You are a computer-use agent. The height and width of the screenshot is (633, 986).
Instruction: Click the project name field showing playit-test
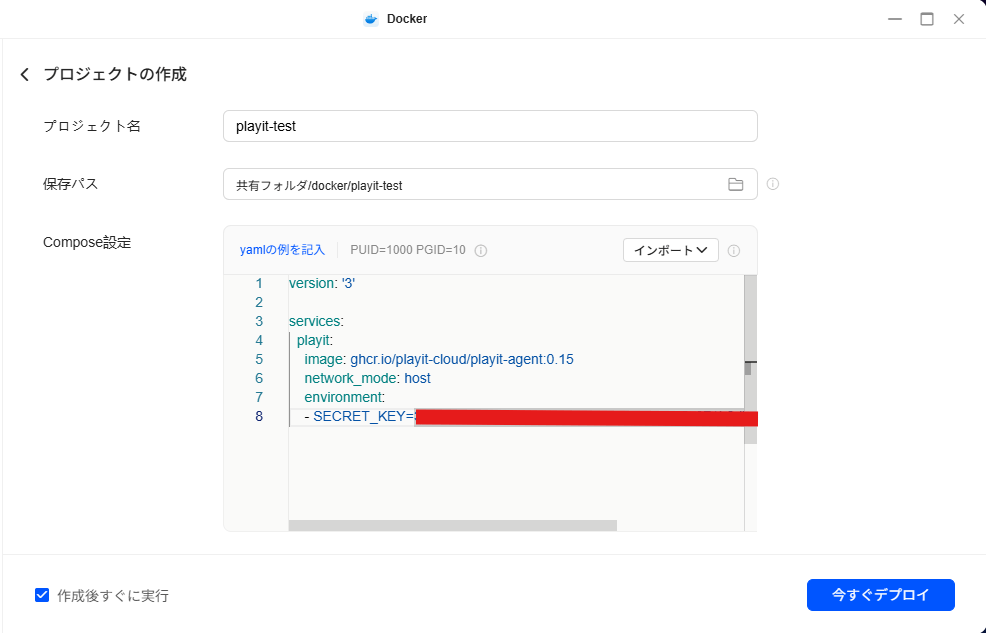(x=490, y=126)
